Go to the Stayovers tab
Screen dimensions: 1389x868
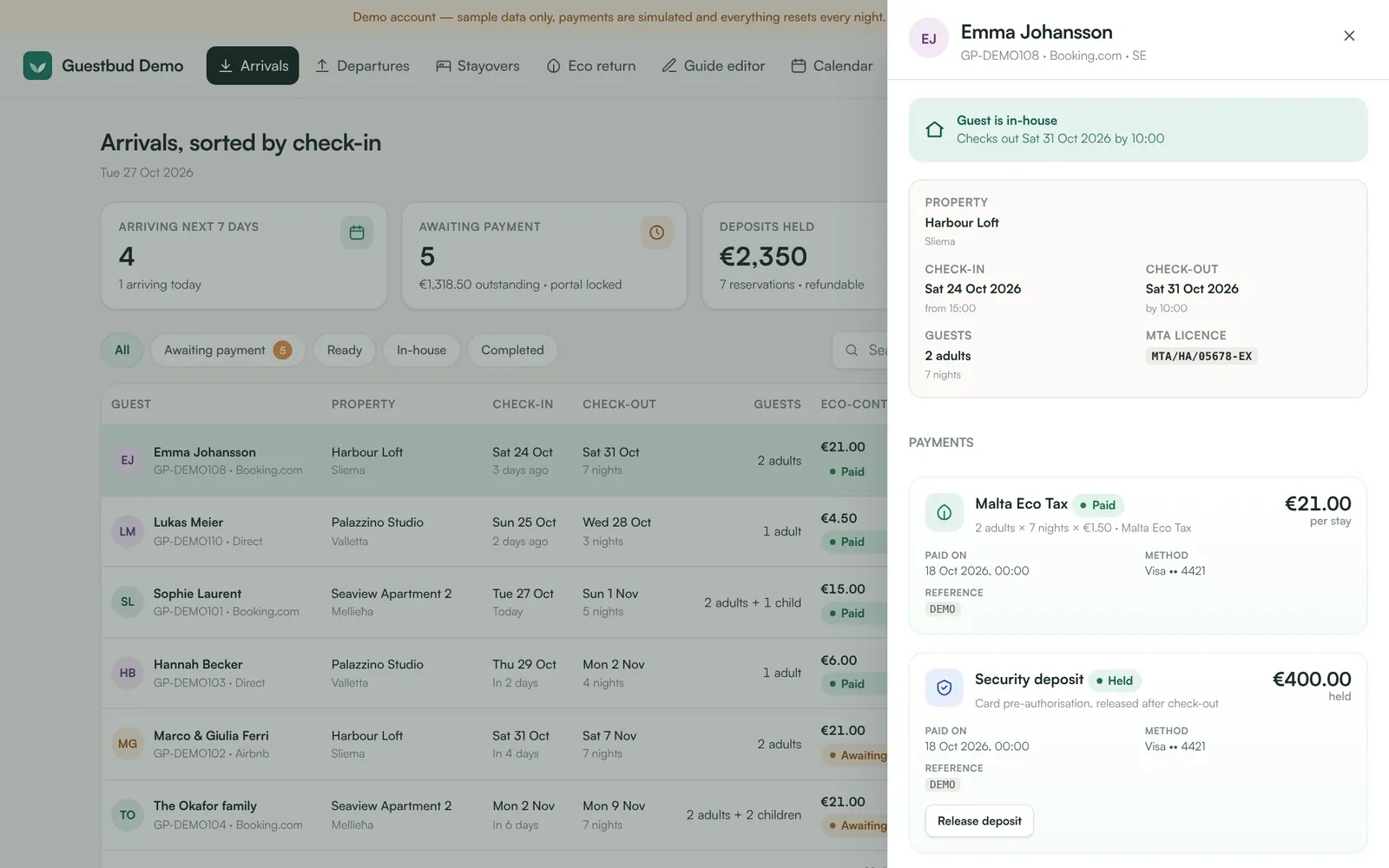point(477,66)
